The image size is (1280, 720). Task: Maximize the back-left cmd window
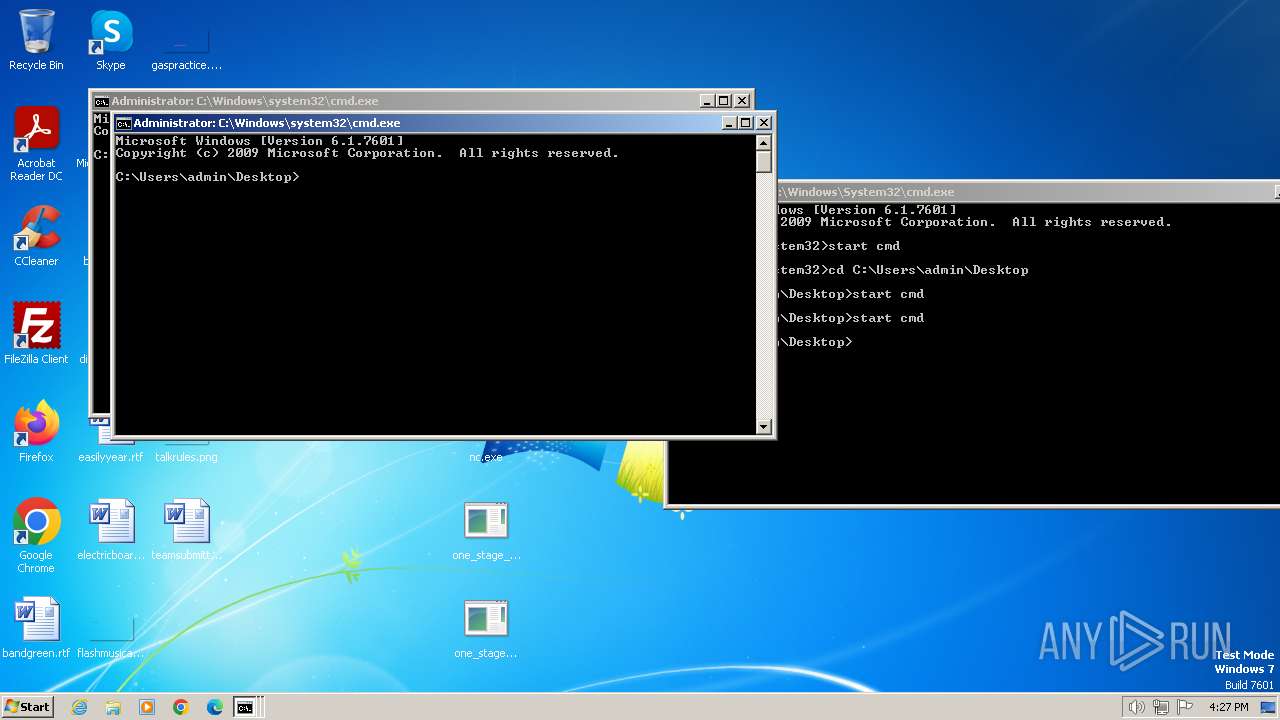coord(723,101)
